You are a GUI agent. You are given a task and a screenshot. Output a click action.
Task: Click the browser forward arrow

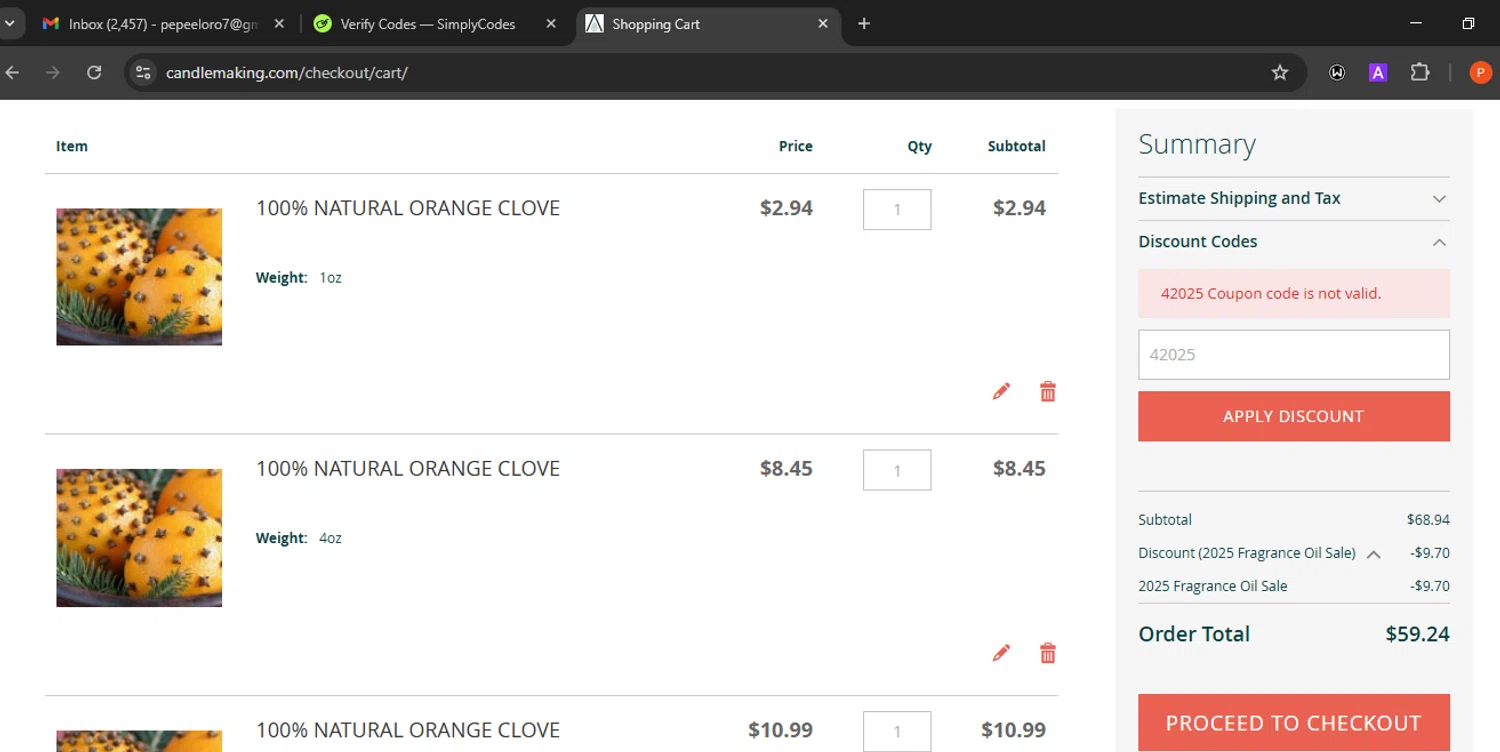coord(53,72)
